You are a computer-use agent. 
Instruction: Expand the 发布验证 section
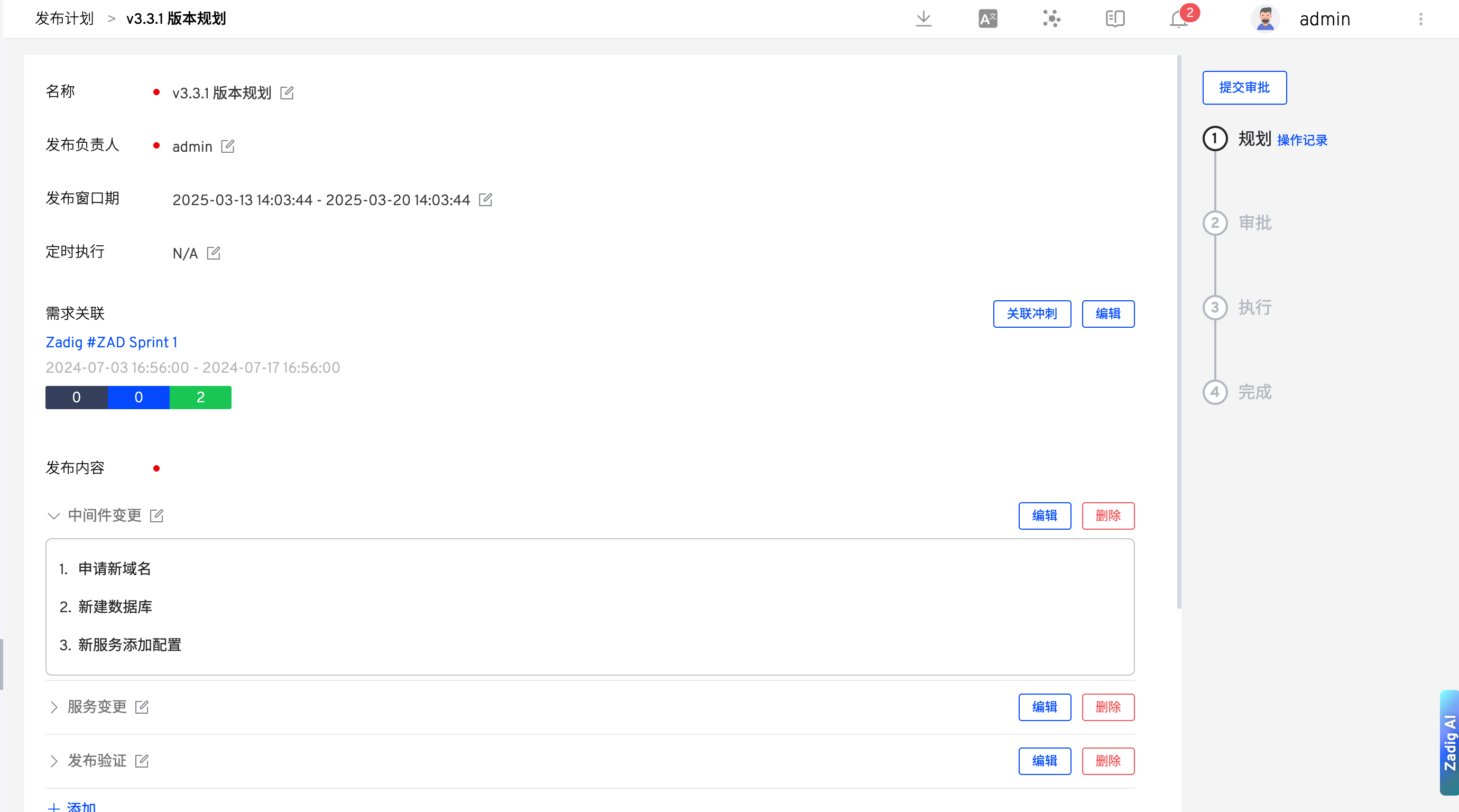pyautogui.click(x=54, y=761)
